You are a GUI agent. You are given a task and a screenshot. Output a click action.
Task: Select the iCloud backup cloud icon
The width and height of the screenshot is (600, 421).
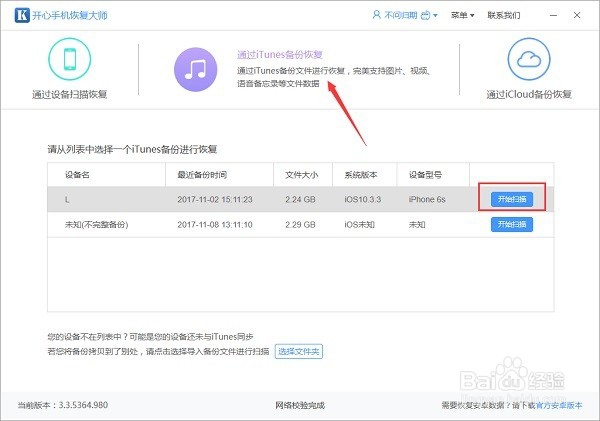[x=529, y=59]
